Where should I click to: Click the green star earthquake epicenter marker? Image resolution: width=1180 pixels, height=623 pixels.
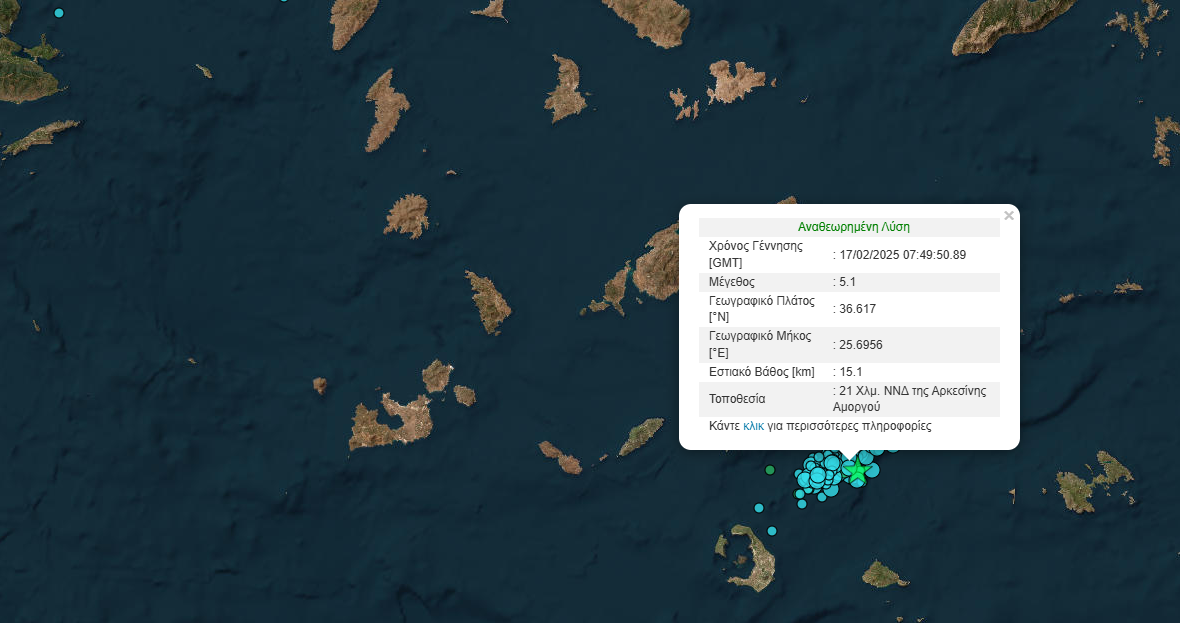[856, 470]
